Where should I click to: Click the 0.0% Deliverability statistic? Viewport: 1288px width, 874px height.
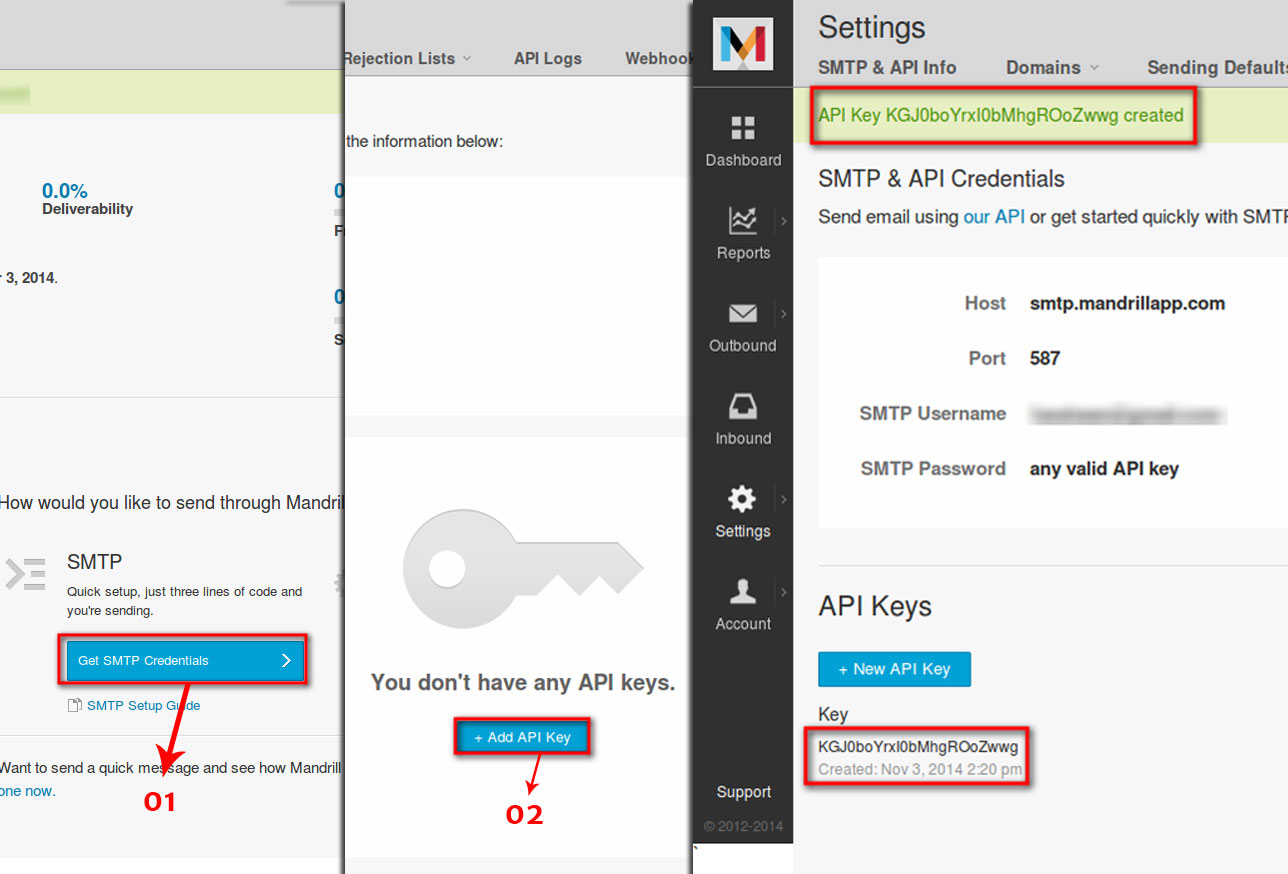pyautogui.click(x=87, y=198)
